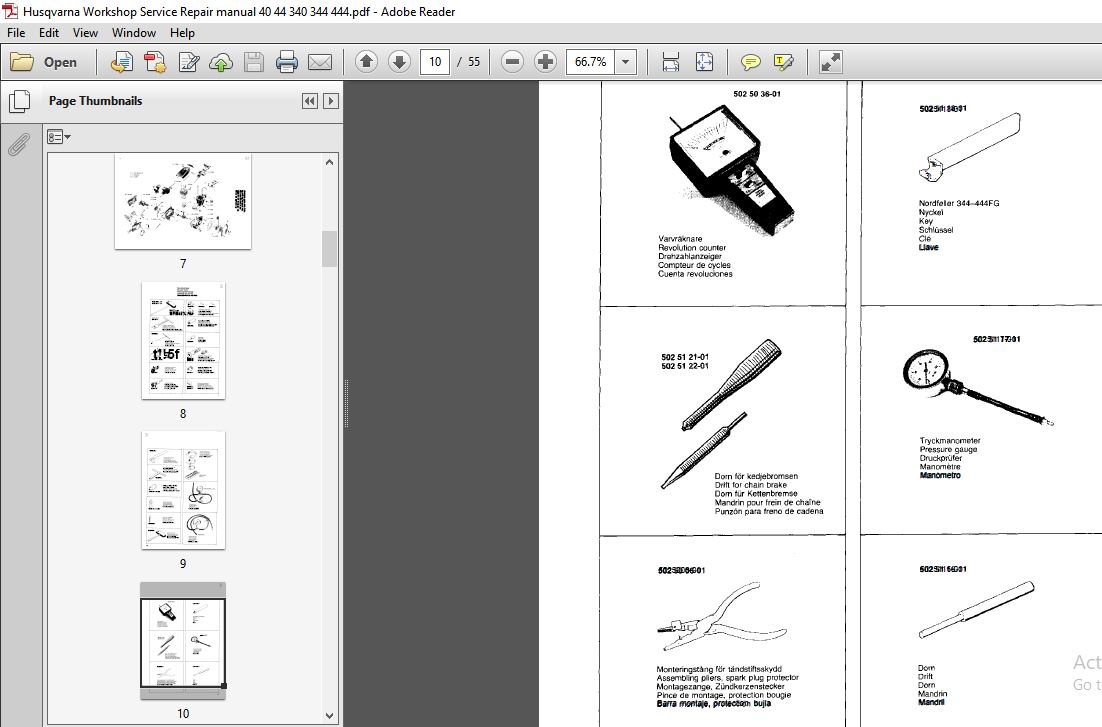Select the page 9 thumbnail
The image size is (1102, 727).
pos(183,490)
